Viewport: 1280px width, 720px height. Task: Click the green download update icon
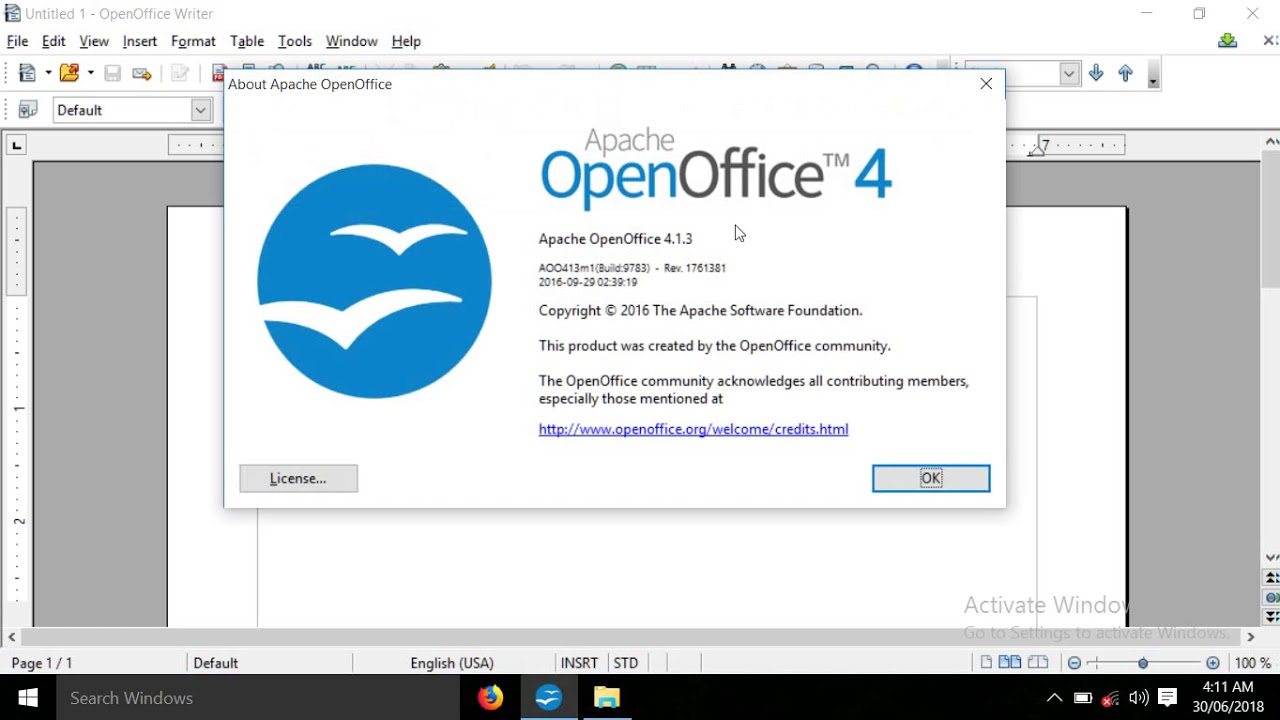coord(1228,41)
